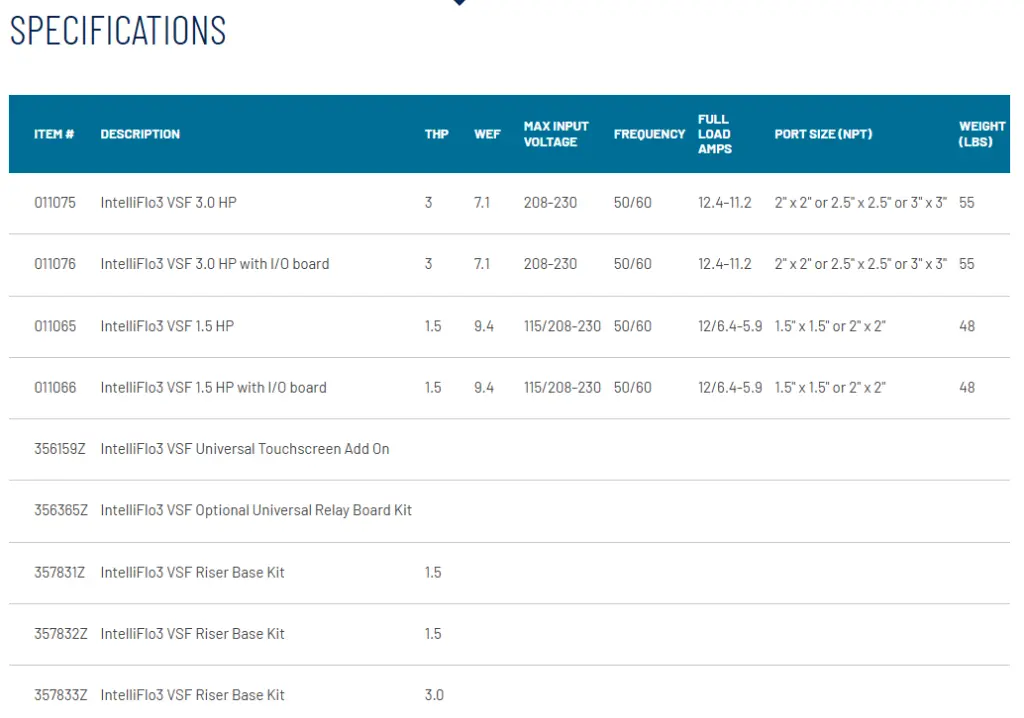Click voltage 115/208-230 for item 011065
Image resolution: width=1024 pixels, height=718 pixels.
[x=562, y=326]
